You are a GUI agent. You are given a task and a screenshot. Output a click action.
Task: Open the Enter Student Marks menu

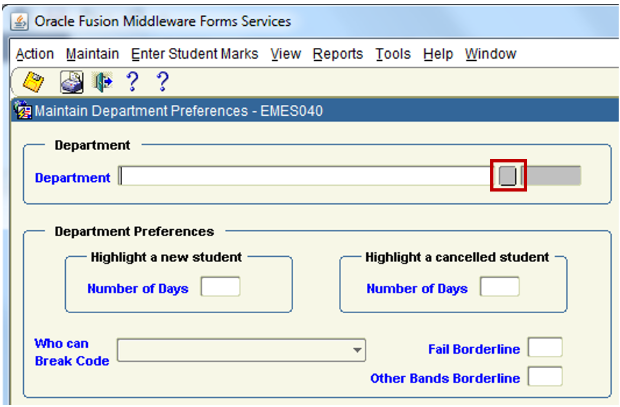194,54
